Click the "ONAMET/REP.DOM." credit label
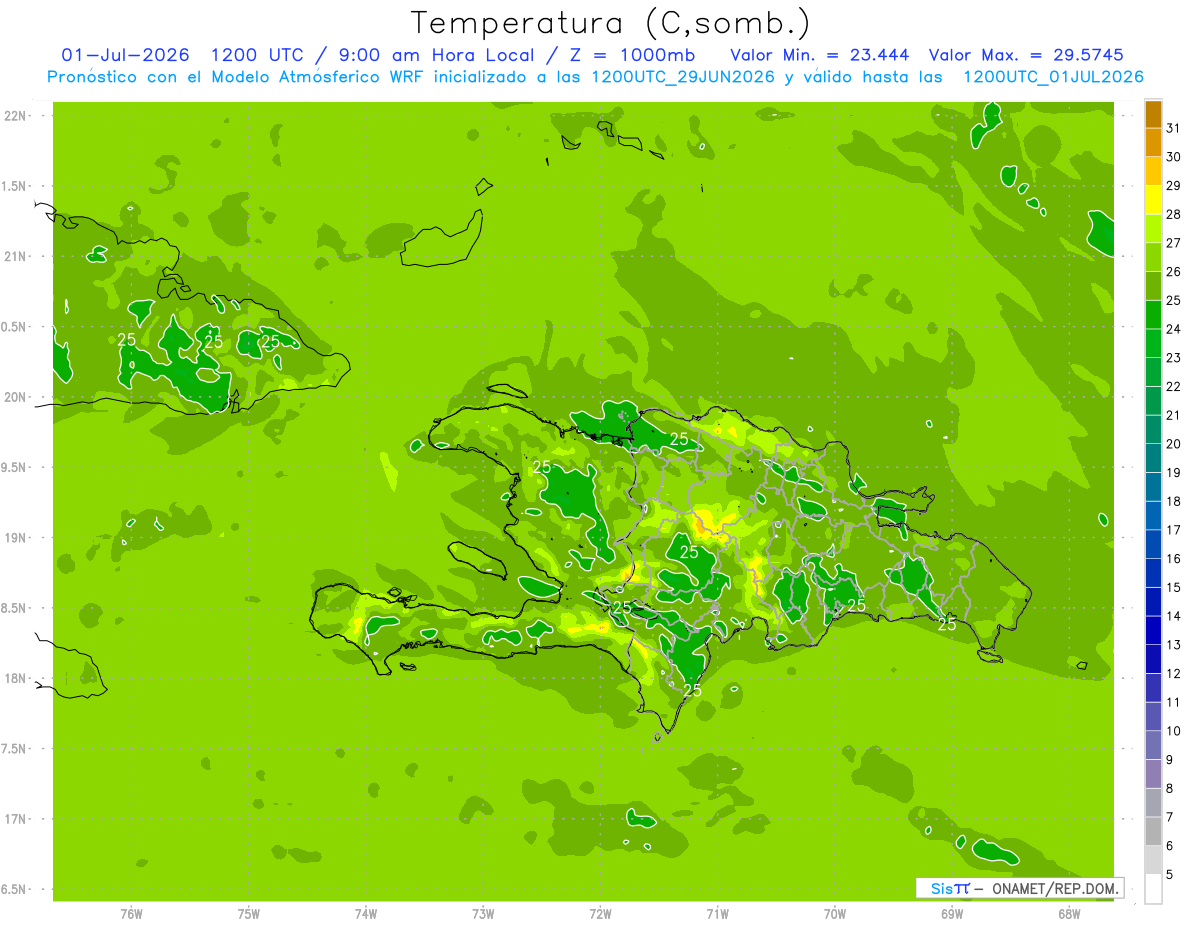 pos(1056,888)
